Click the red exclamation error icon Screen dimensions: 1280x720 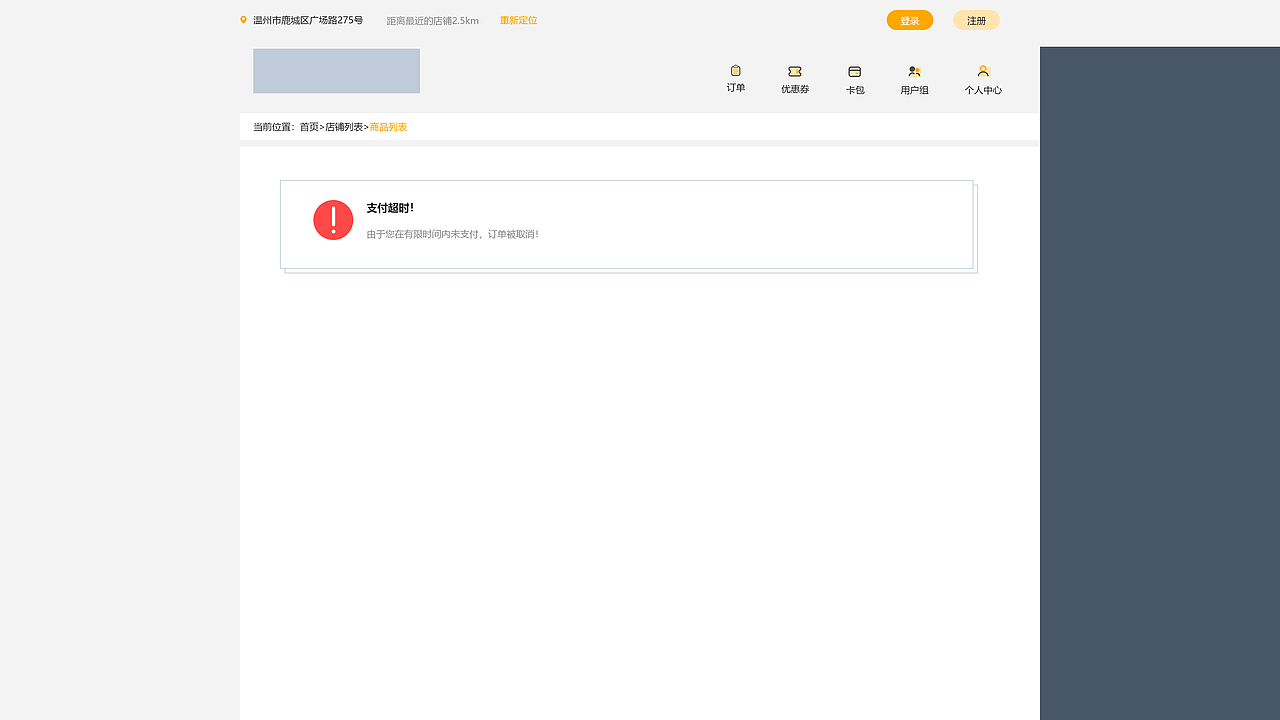333,220
